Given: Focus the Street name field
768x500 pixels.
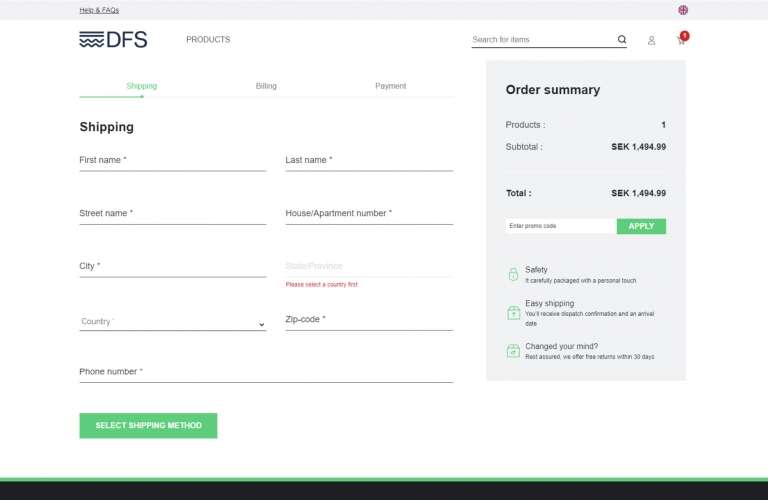Looking at the screenshot, I should point(172,214).
